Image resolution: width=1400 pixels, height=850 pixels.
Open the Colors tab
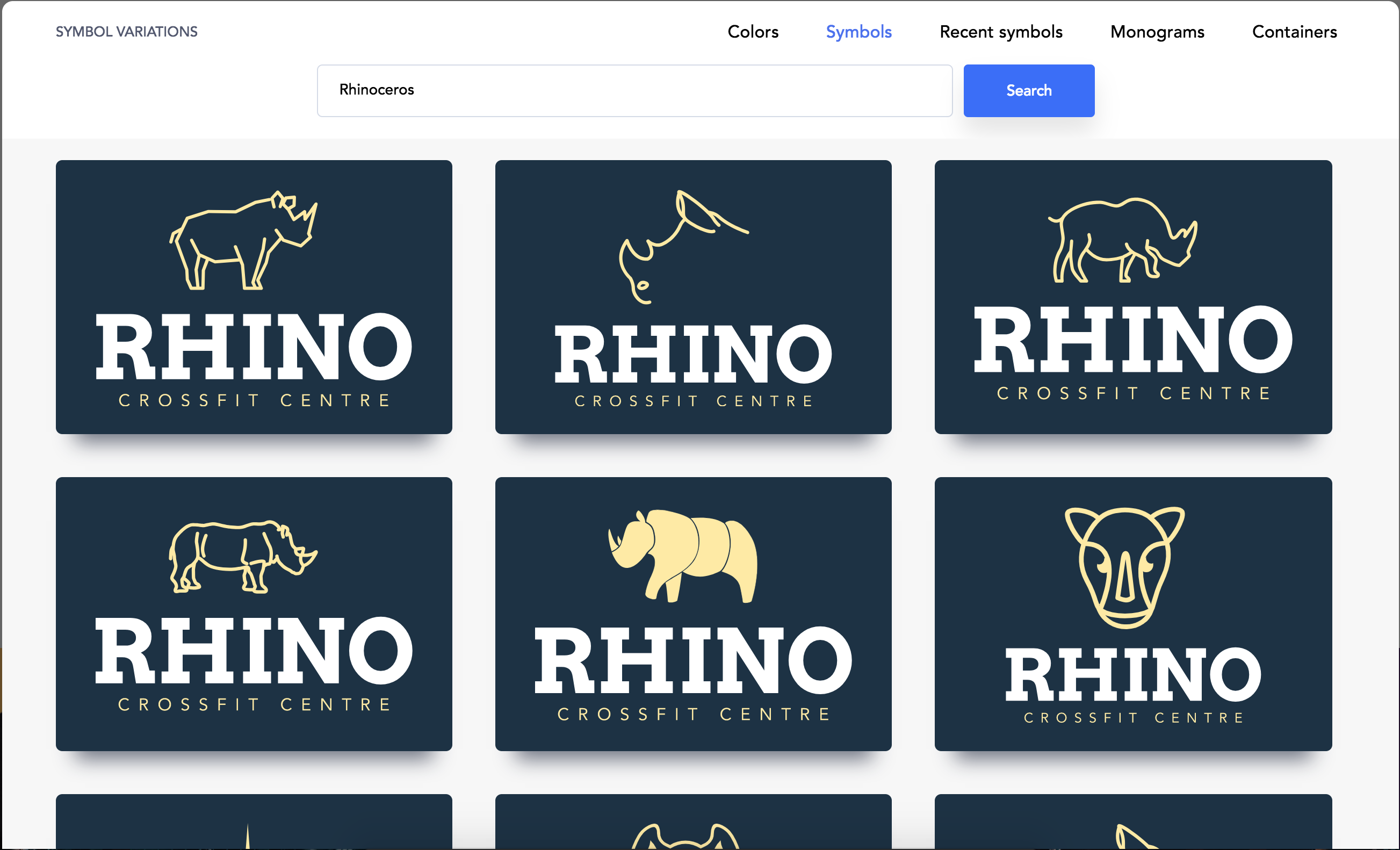[753, 32]
